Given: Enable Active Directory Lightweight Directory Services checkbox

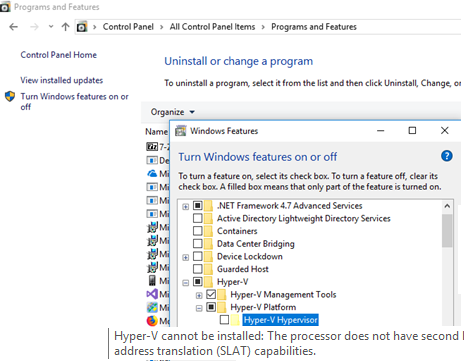Looking at the screenshot, I should [x=198, y=218].
